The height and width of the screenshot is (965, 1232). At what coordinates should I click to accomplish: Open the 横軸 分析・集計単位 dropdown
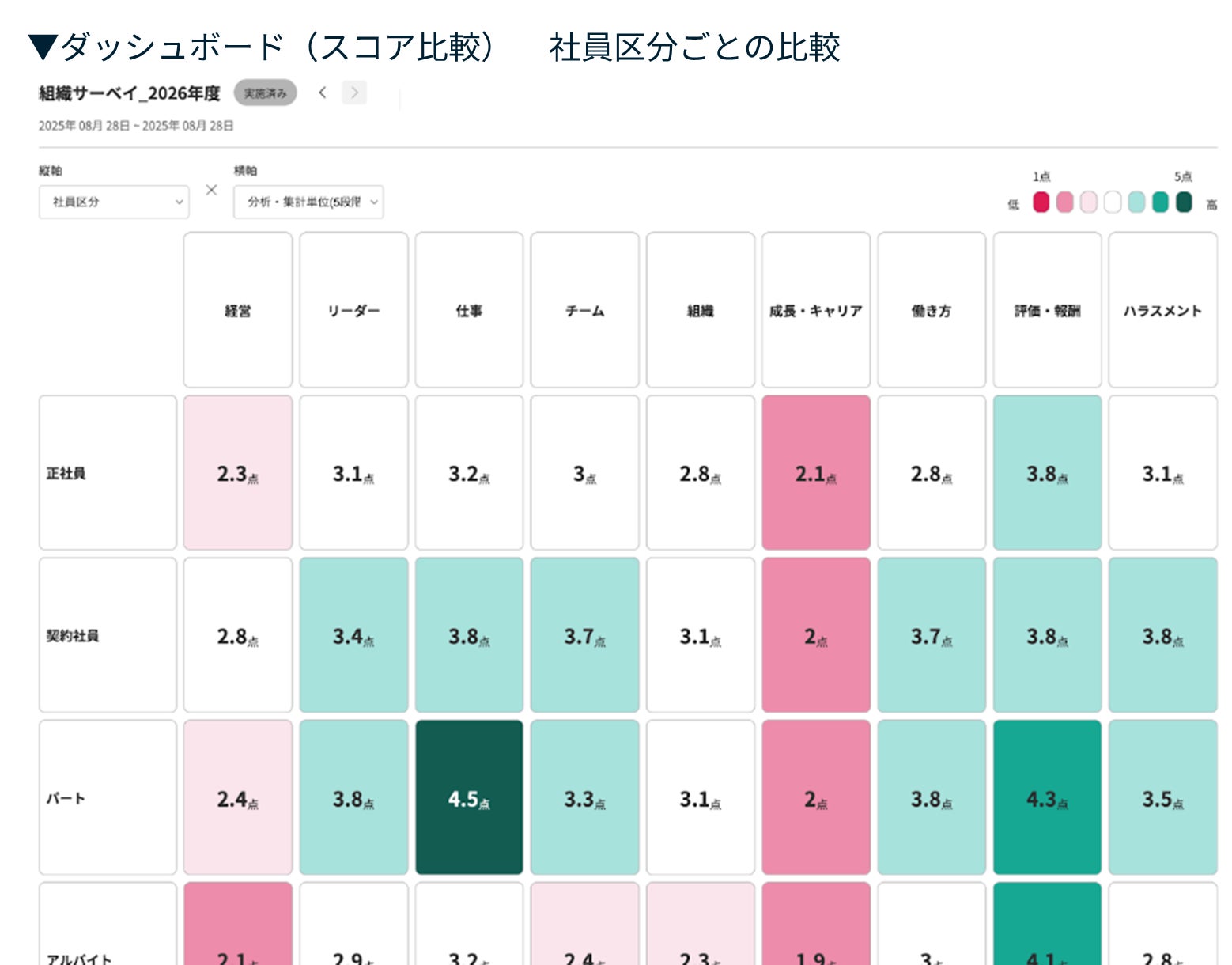pyautogui.click(x=308, y=202)
